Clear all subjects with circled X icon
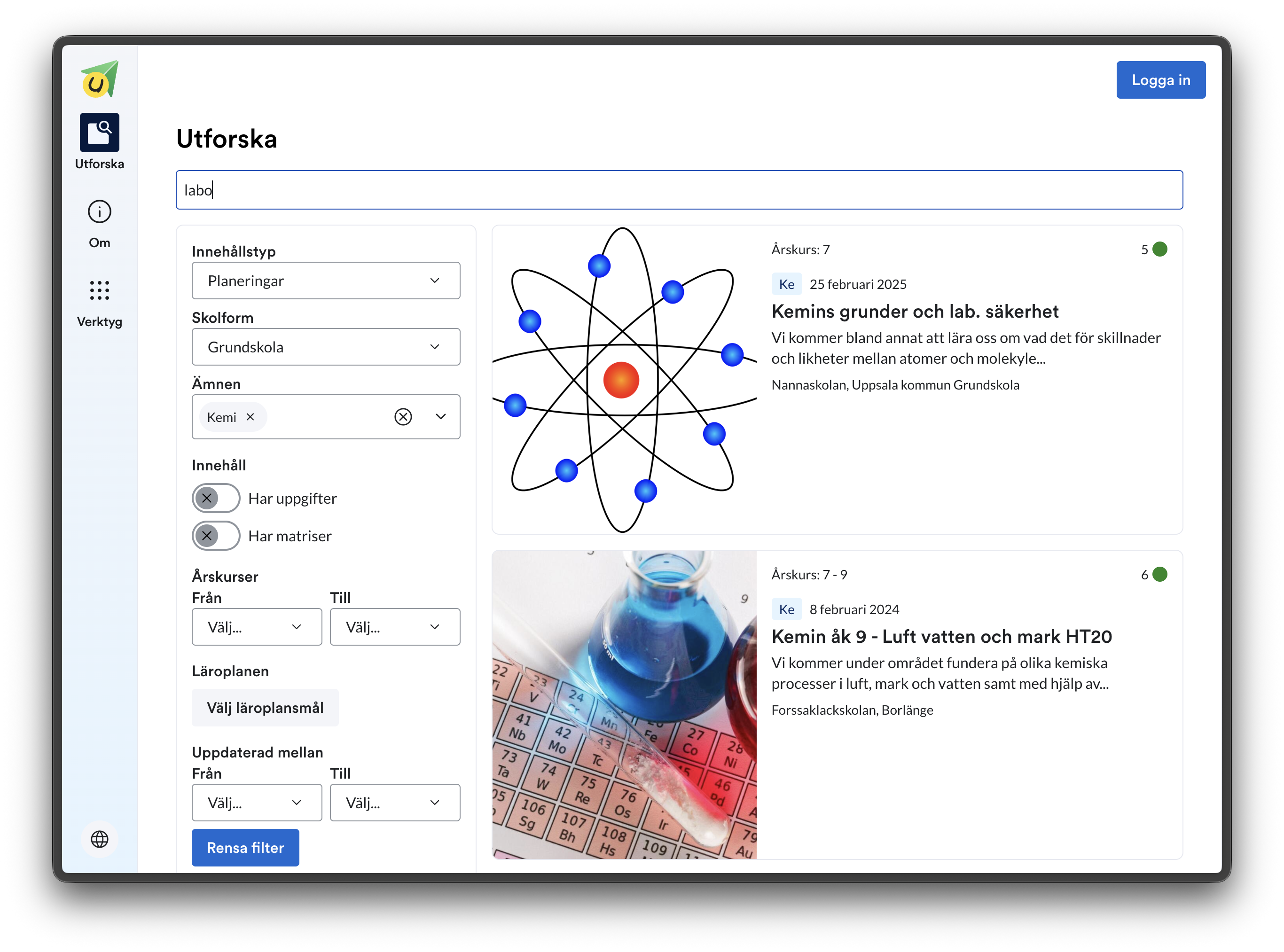The image size is (1284, 952). (403, 417)
